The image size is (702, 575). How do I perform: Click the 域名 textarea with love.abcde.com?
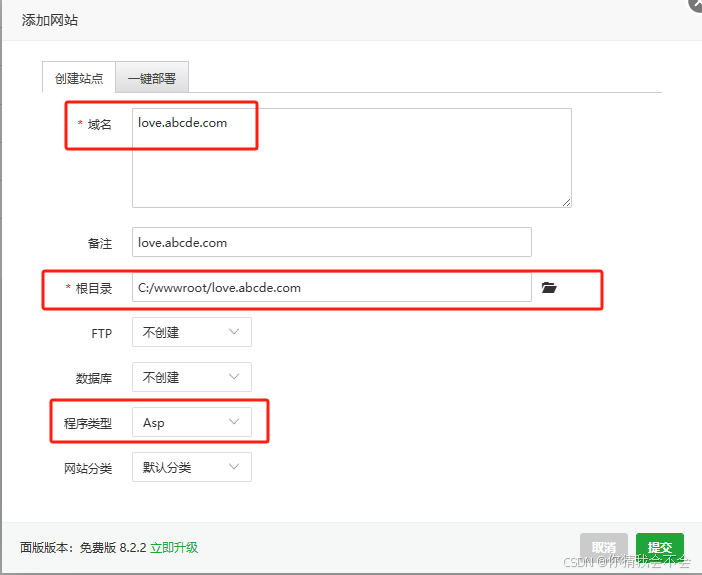coord(351,158)
